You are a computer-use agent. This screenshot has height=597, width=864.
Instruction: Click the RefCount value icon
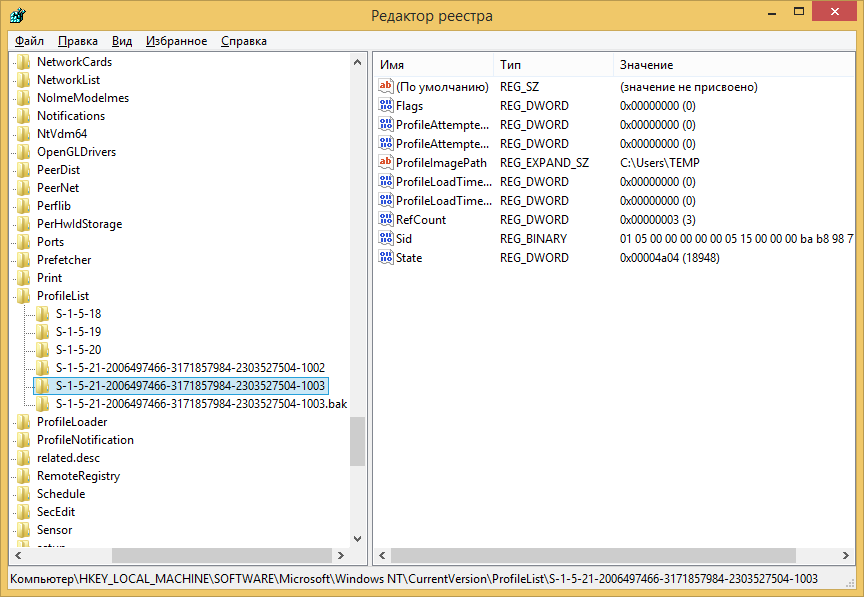click(386, 219)
